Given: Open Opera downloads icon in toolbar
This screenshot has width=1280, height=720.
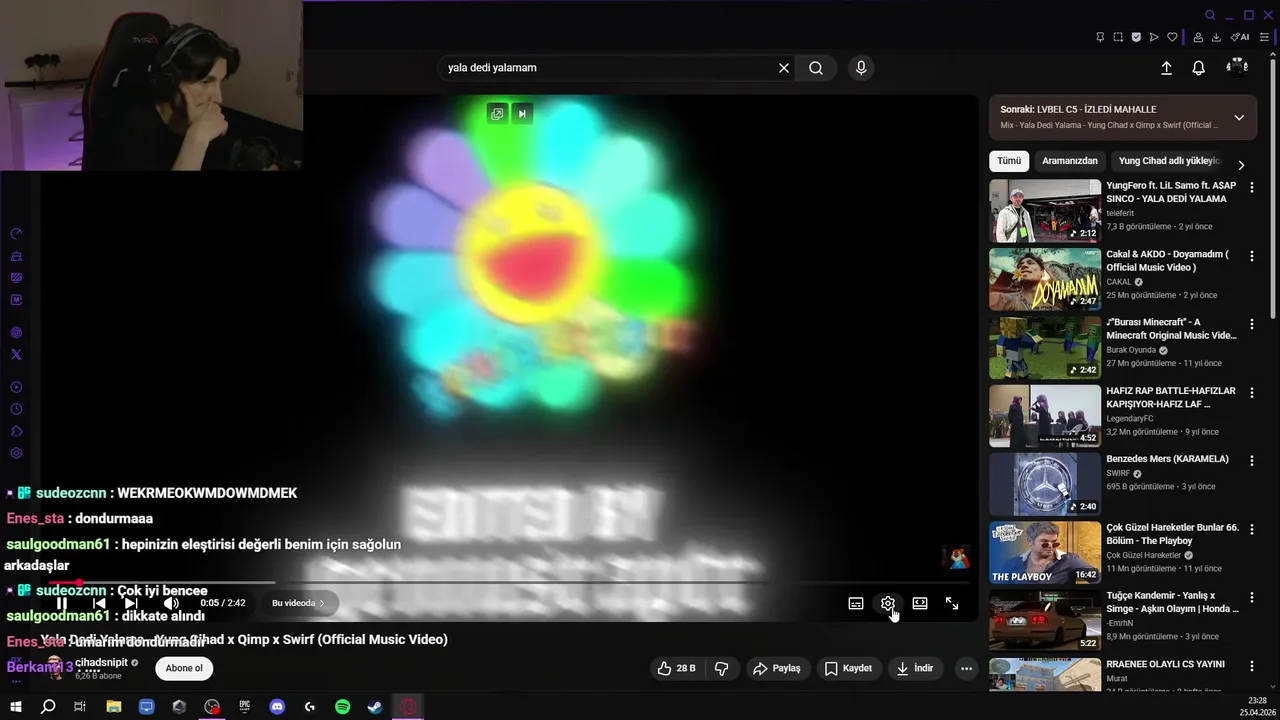Looking at the screenshot, I should point(1216,37).
